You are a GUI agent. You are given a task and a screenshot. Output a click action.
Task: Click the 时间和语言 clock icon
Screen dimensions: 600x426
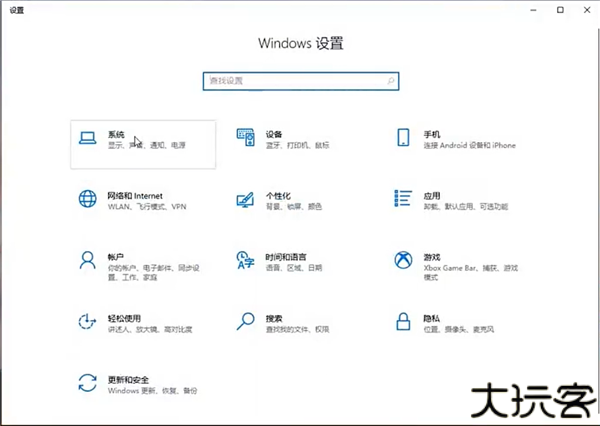(246, 260)
